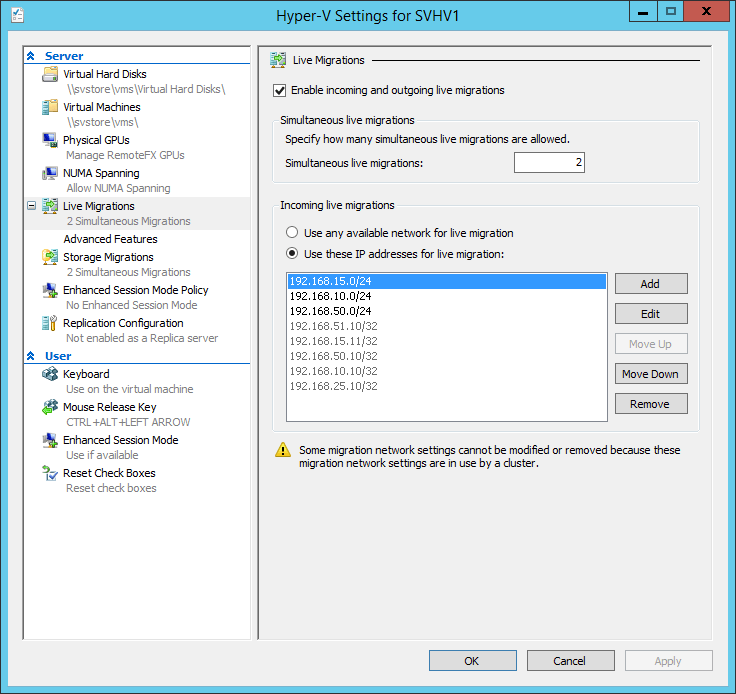Image resolution: width=736 pixels, height=694 pixels.
Task: Click the Storage Migrations icon
Action: [50, 257]
